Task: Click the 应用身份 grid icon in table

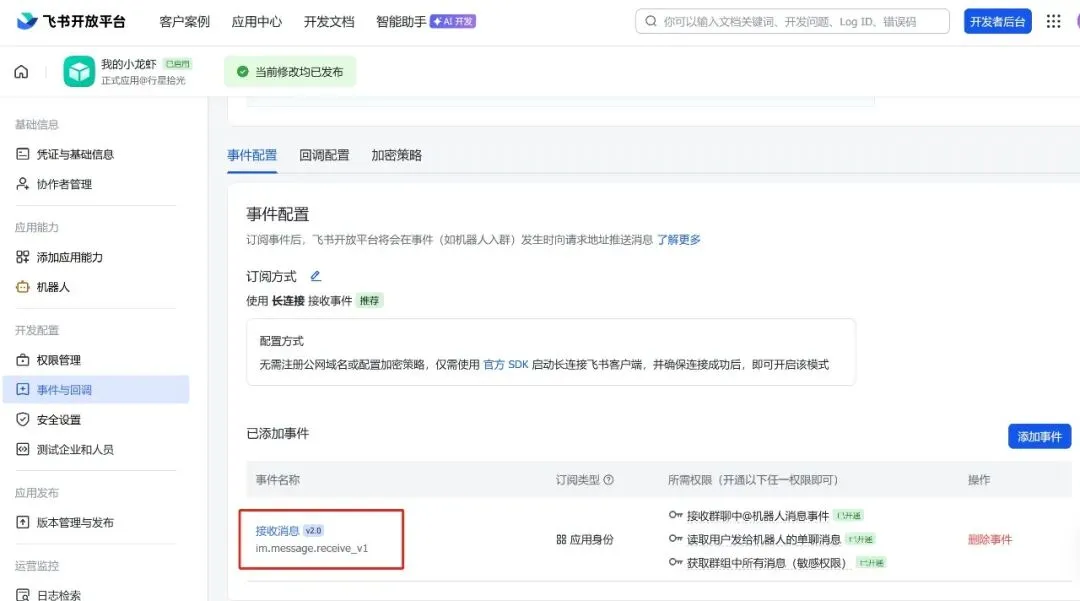Action: coord(561,540)
